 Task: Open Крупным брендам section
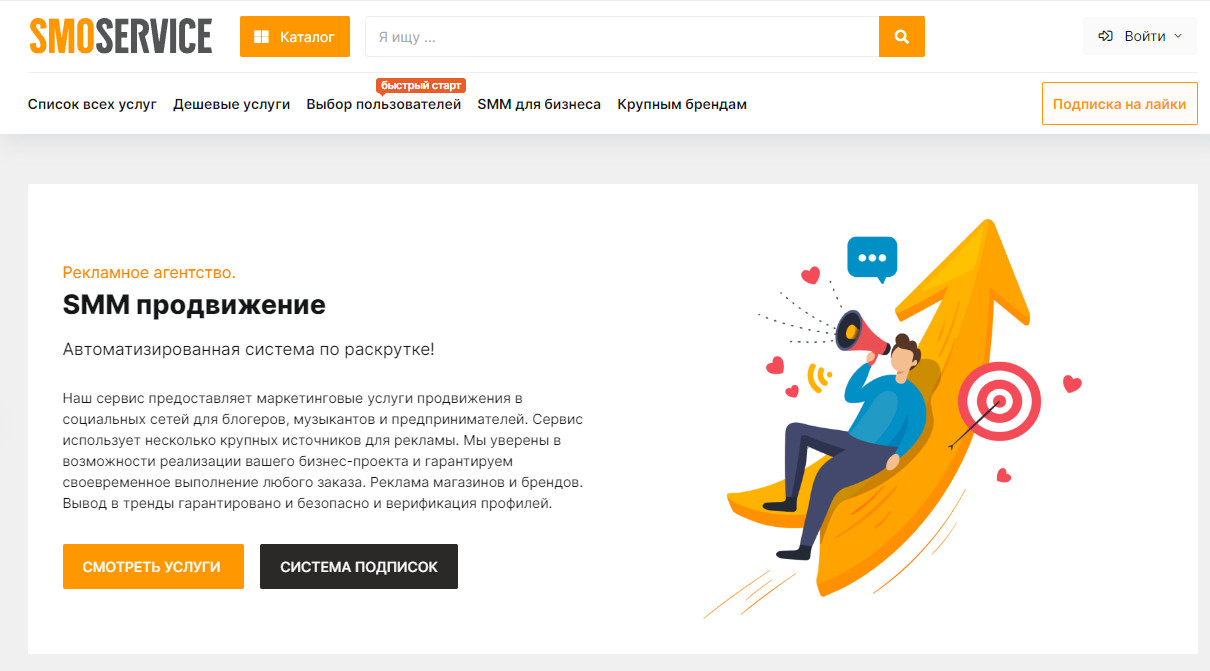[x=682, y=104]
